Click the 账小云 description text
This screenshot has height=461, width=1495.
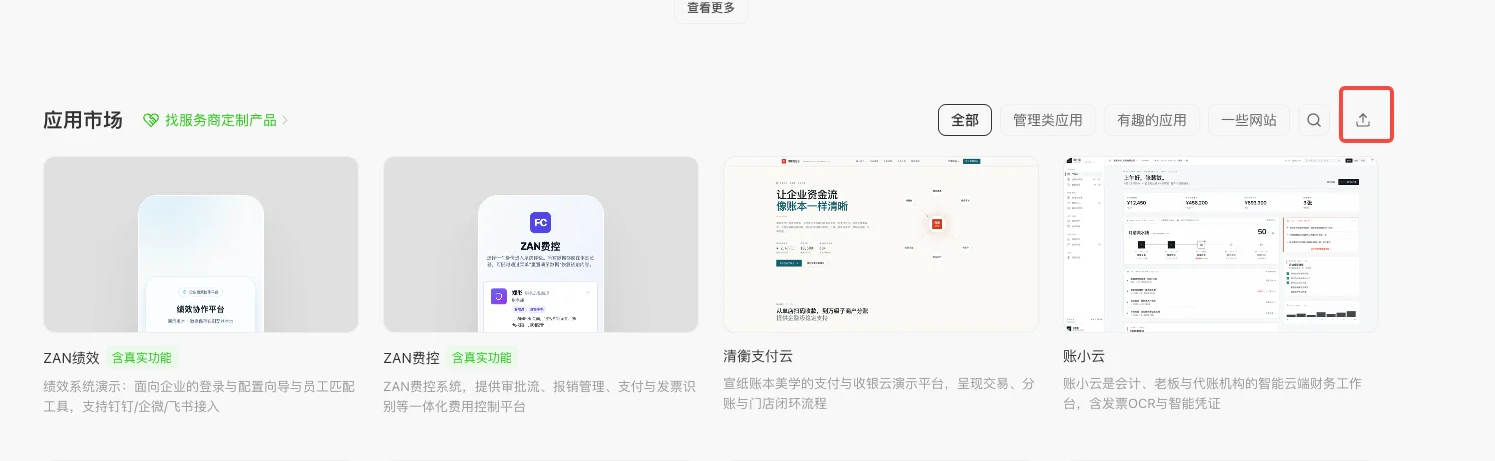click(1212, 394)
